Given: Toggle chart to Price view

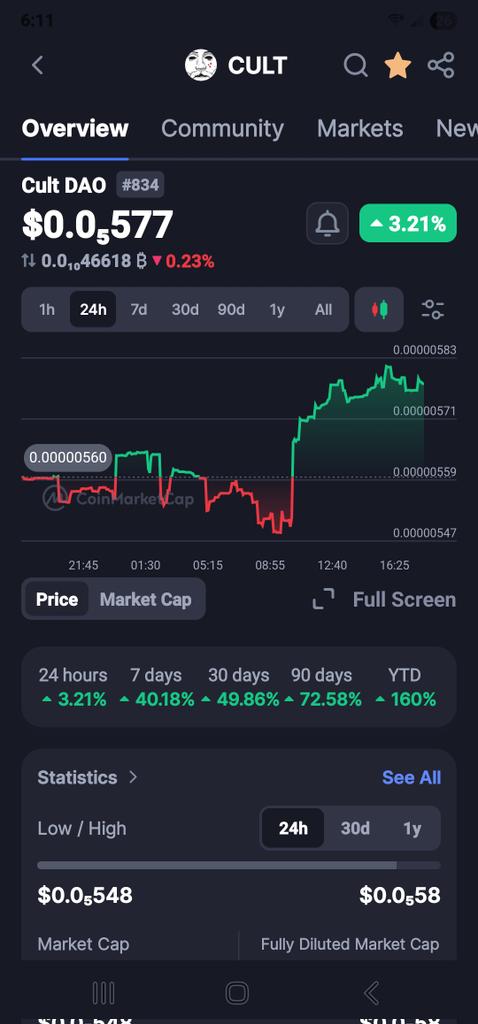Looking at the screenshot, I should pyautogui.click(x=57, y=600).
